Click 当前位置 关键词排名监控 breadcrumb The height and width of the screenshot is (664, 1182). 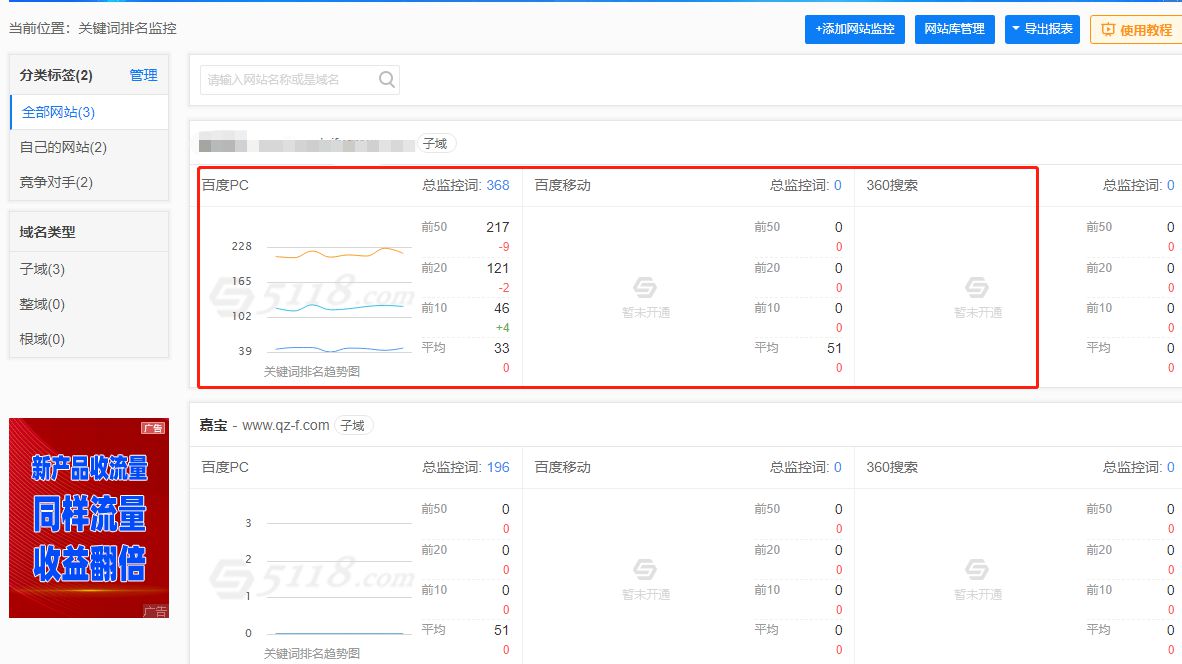coord(93,29)
